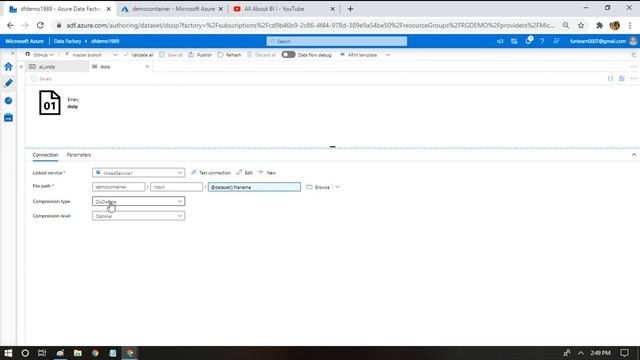Open Task View in the taskbar
Screen dimensions: 640x360
(x=42, y=353)
